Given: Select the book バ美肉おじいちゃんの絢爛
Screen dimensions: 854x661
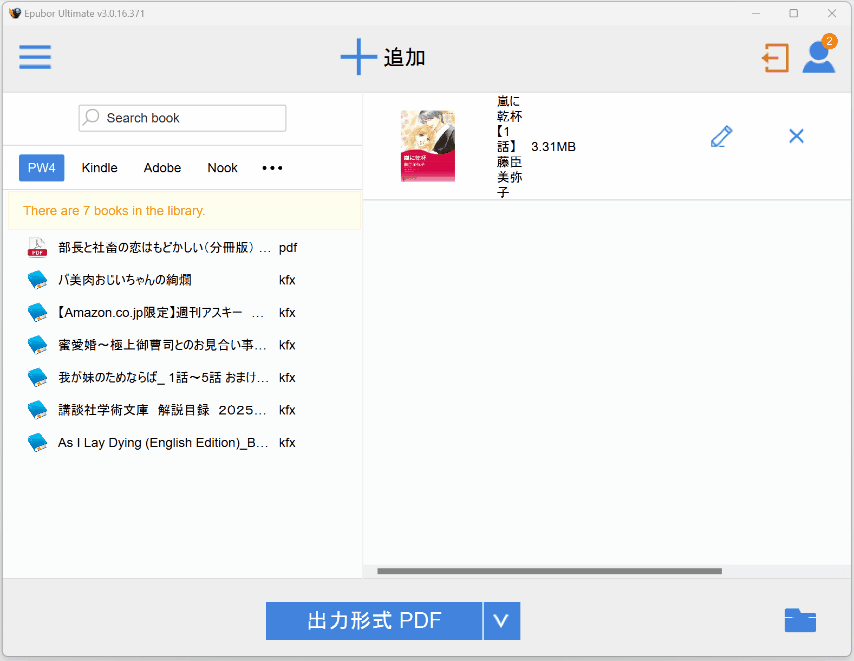Looking at the screenshot, I should pyautogui.click(x=125, y=280).
